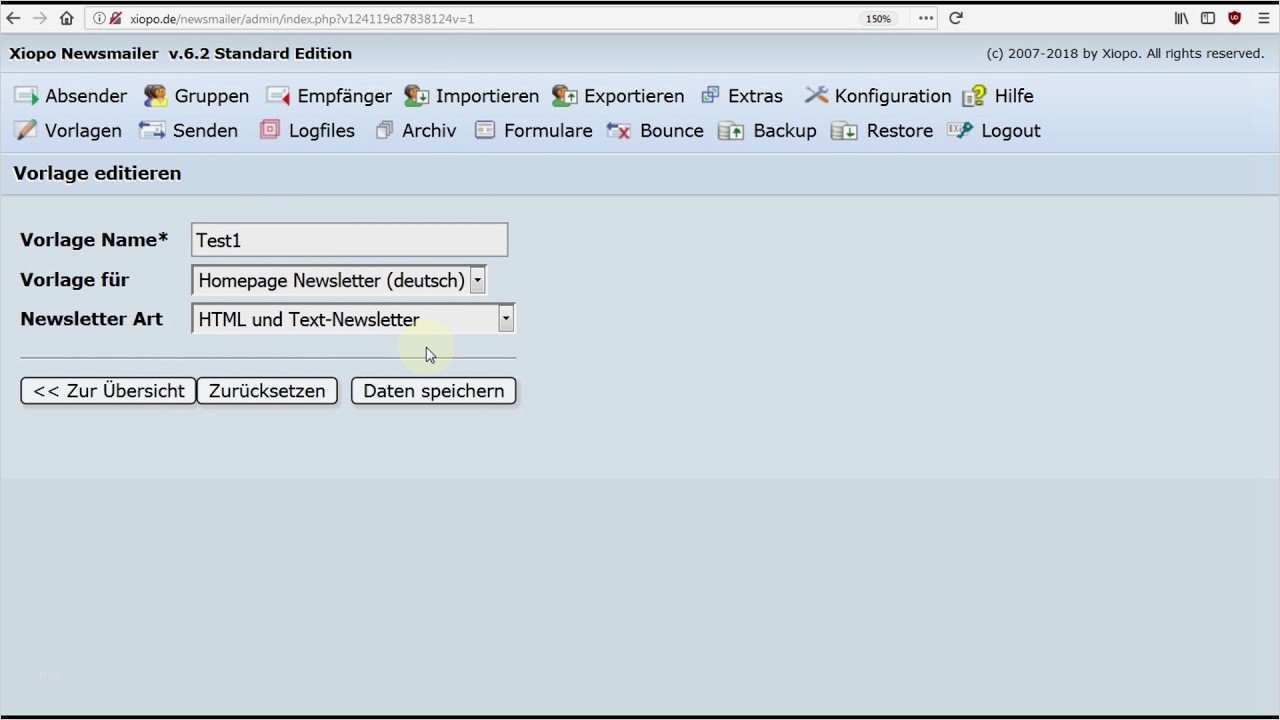Show site information icon in address bar
Image resolution: width=1280 pixels, height=720 pixels.
point(99,18)
